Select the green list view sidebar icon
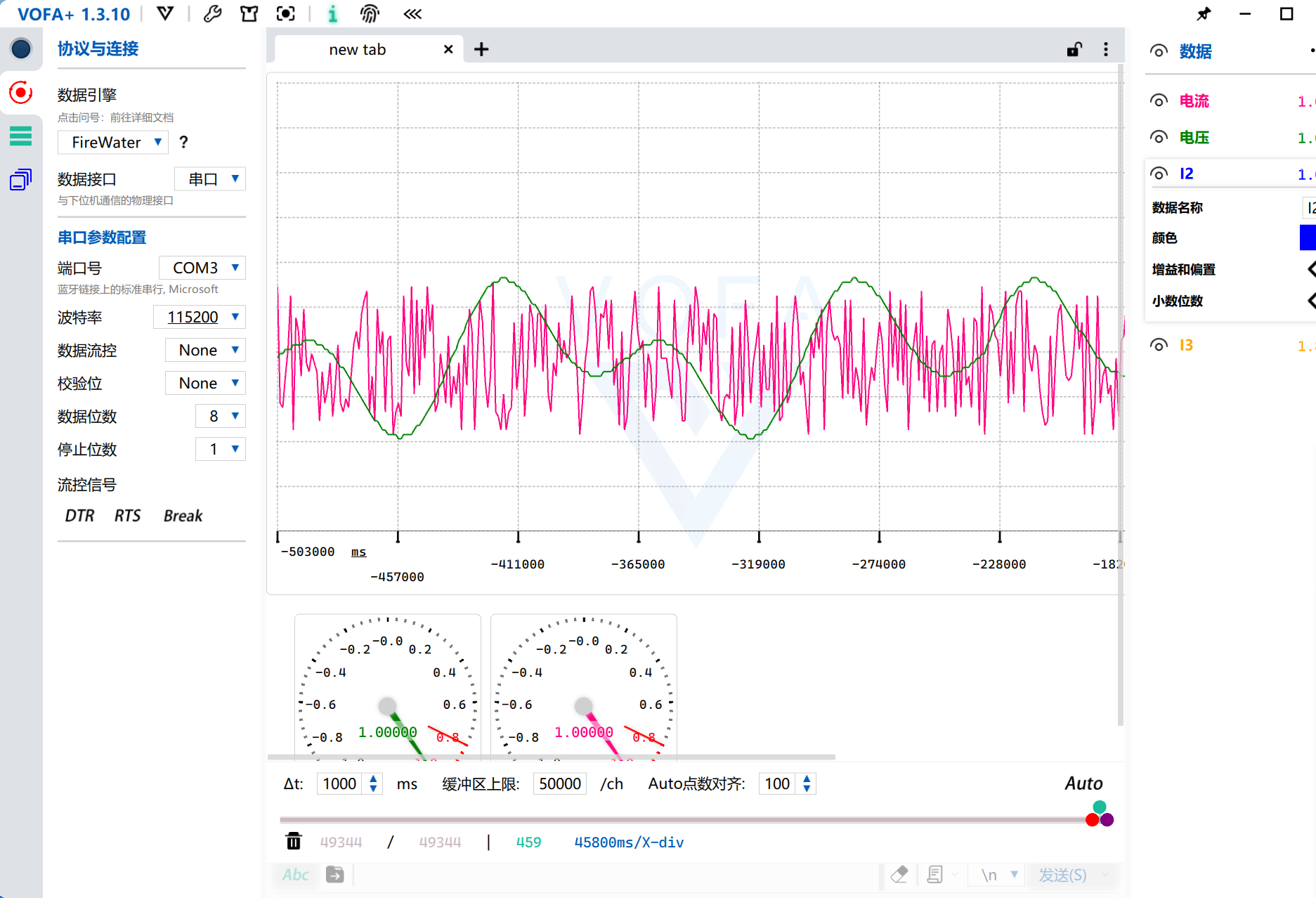Image resolution: width=1316 pixels, height=898 pixels. pos(21,136)
